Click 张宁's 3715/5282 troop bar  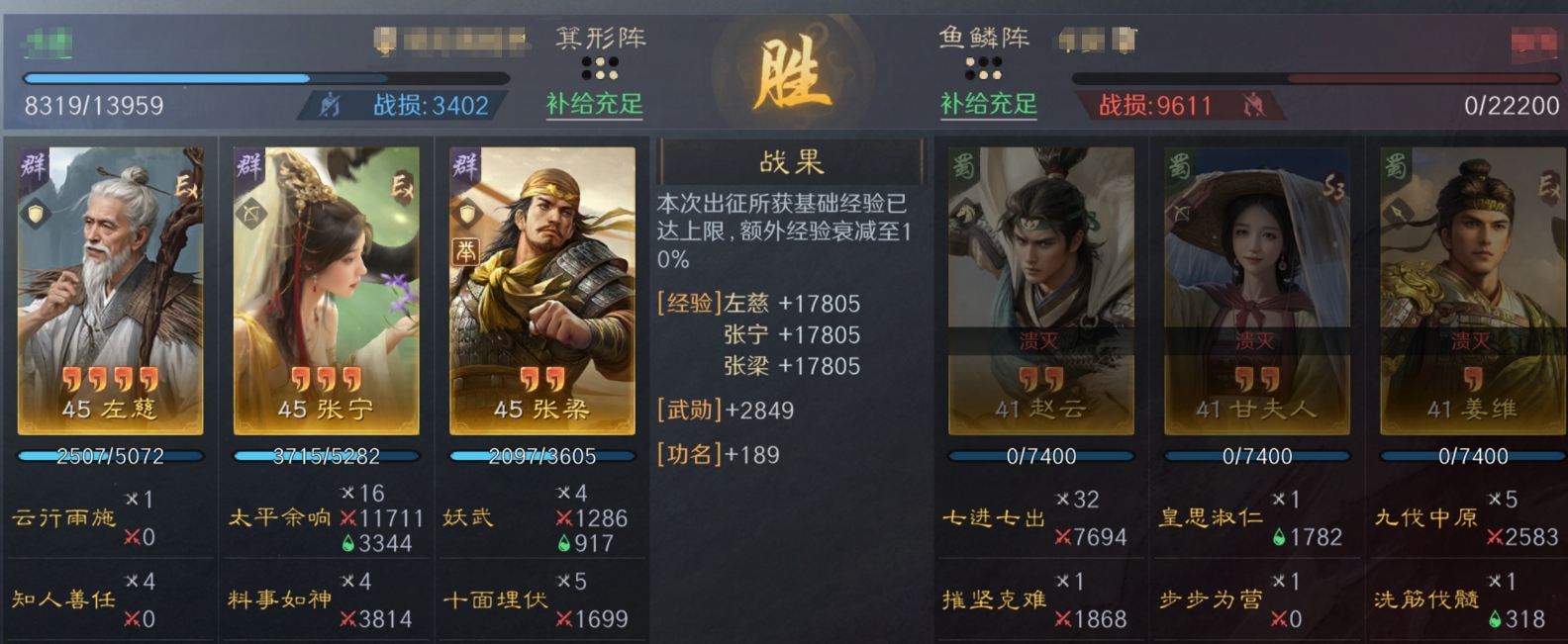coord(326,456)
